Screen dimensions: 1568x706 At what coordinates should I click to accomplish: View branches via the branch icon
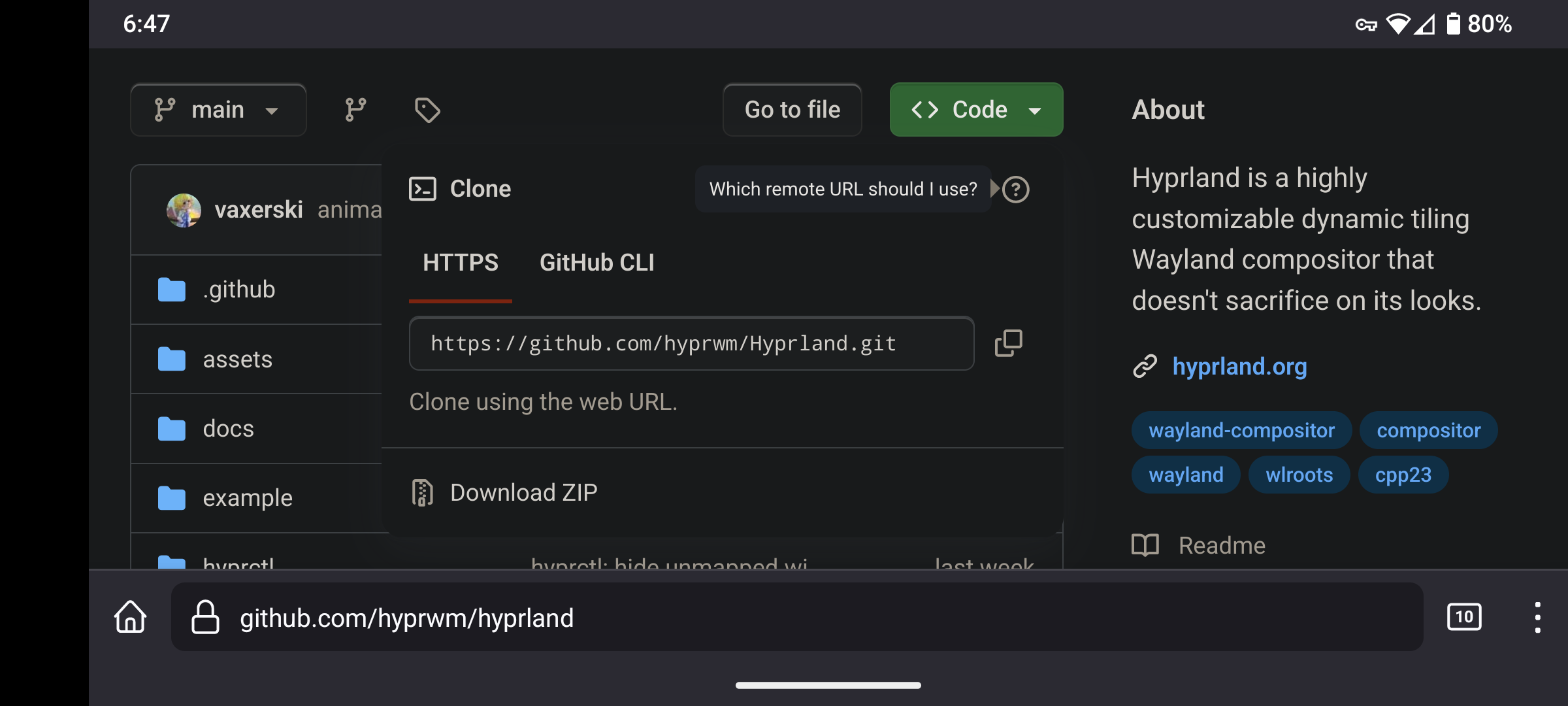[x=355, y=110]
